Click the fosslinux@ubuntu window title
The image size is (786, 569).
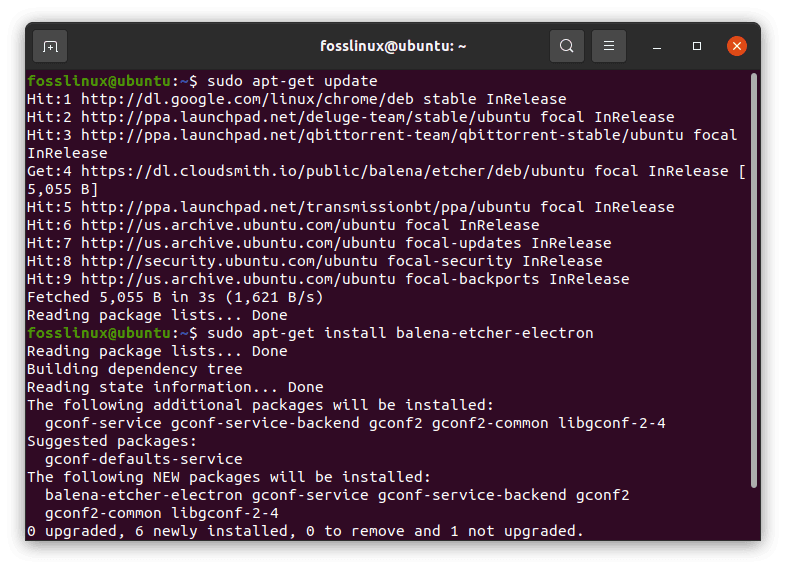coord(393,46)
